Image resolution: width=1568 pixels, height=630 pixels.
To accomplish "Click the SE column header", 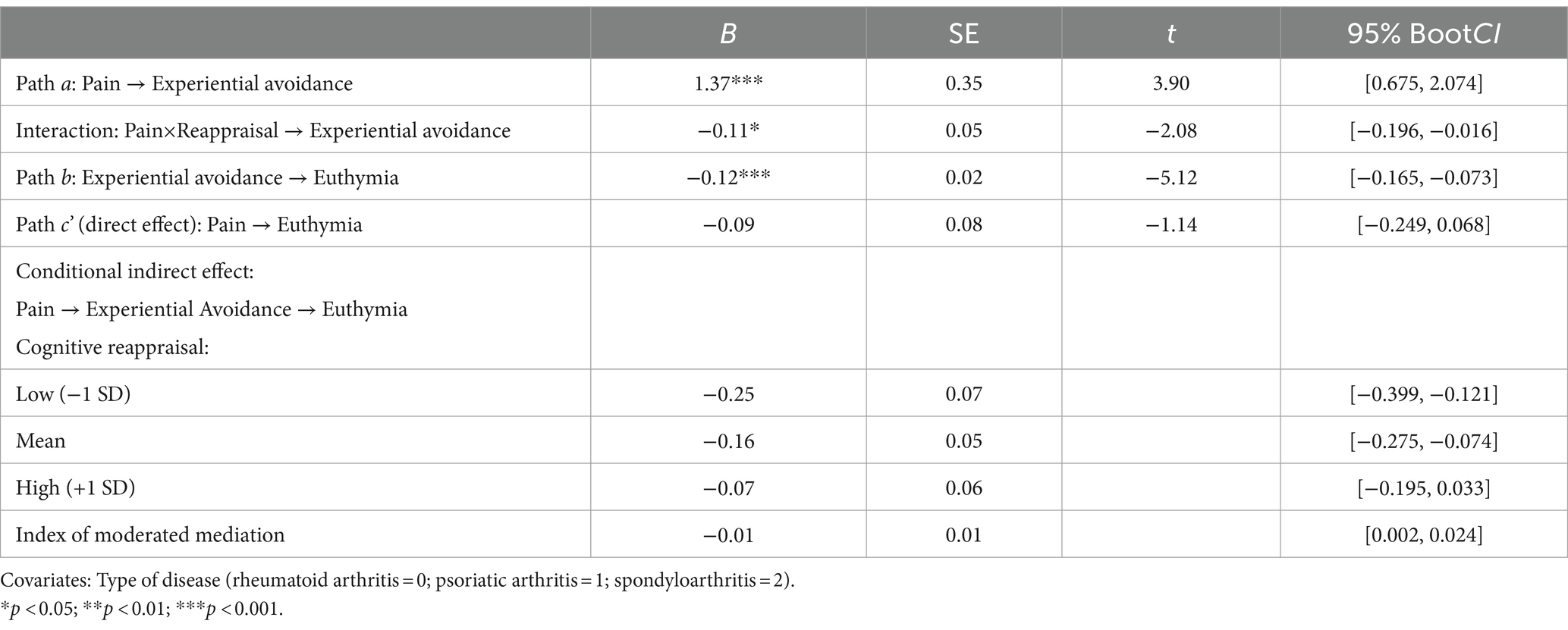I will click(x=963, y=33).
